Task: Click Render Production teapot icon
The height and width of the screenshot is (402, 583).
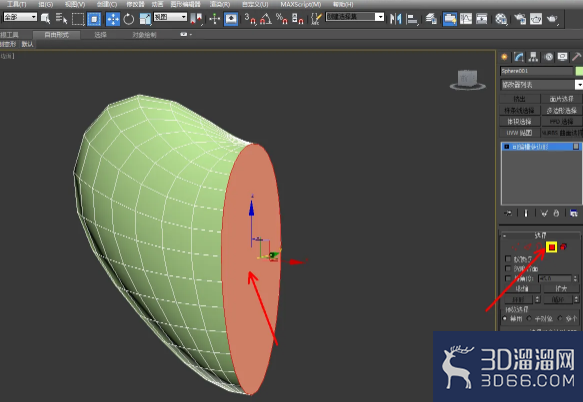Action: (x=552, y=19)
